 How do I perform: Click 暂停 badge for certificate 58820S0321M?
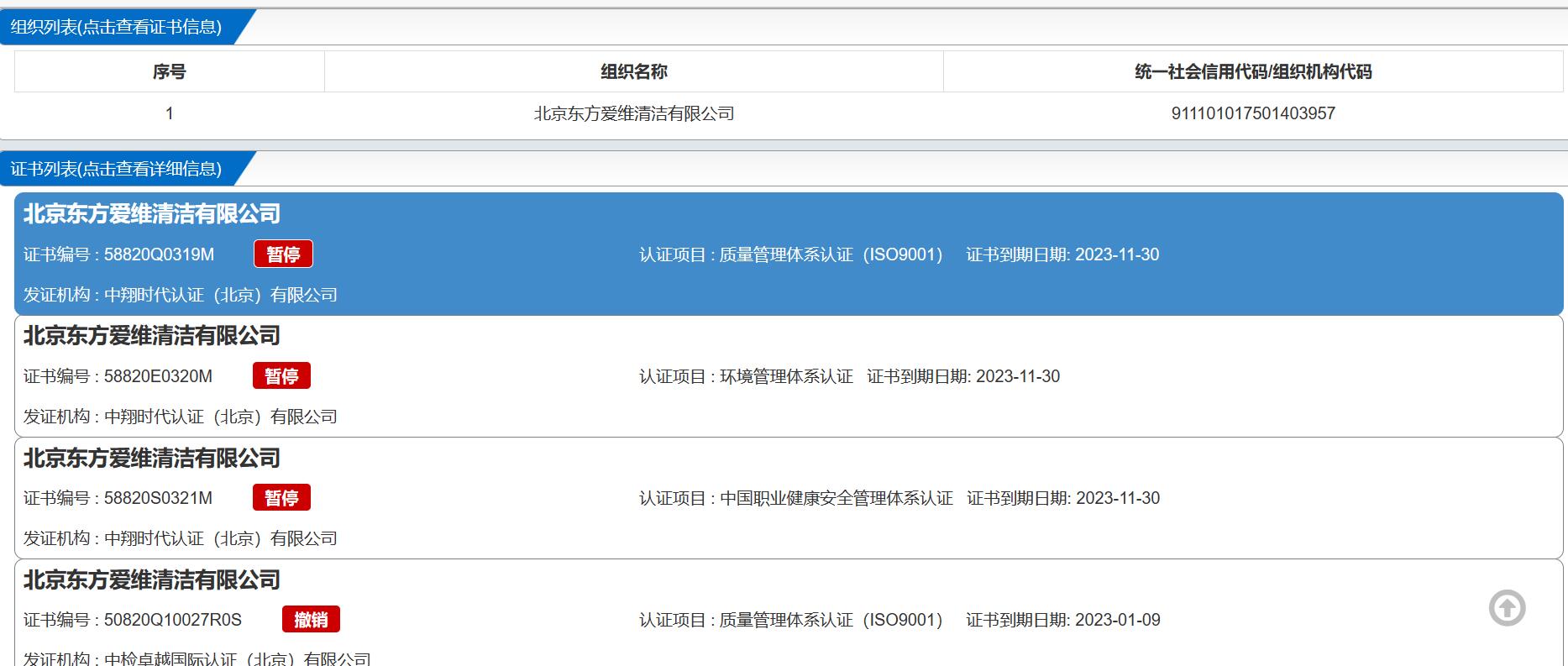point(282,498)
